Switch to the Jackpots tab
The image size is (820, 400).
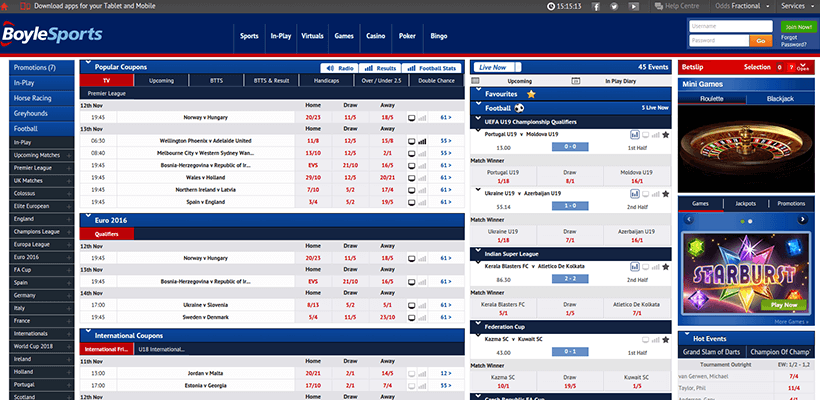pyautogui.click(x=745, y=203)
